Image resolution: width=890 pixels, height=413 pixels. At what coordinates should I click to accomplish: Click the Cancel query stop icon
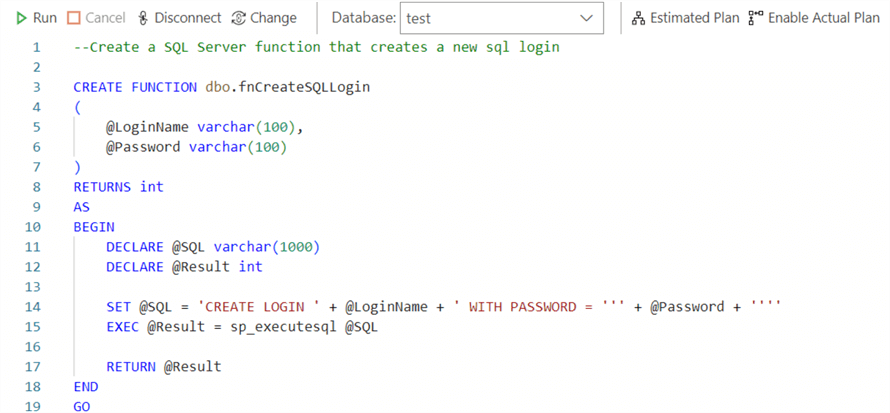click(74, 18)
